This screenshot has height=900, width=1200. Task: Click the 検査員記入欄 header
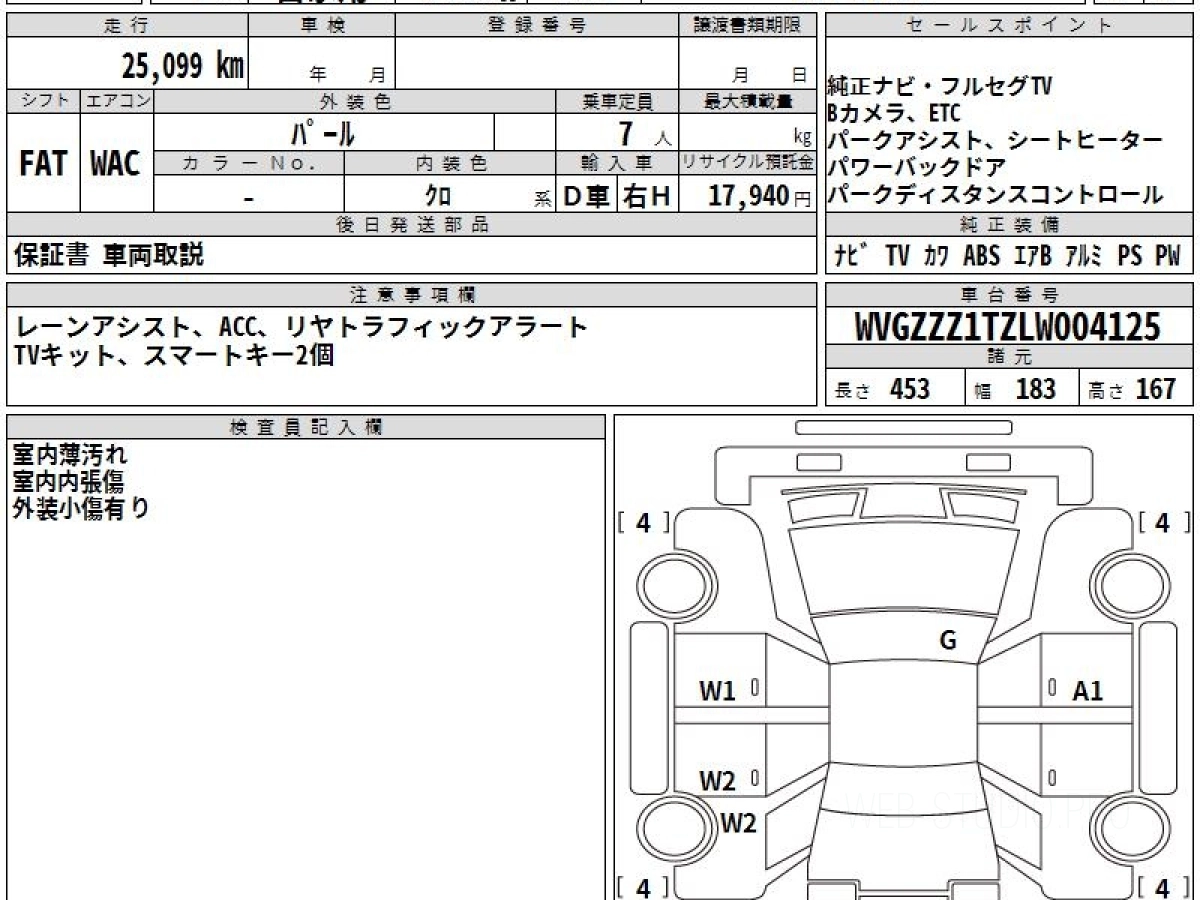[306, 427]
